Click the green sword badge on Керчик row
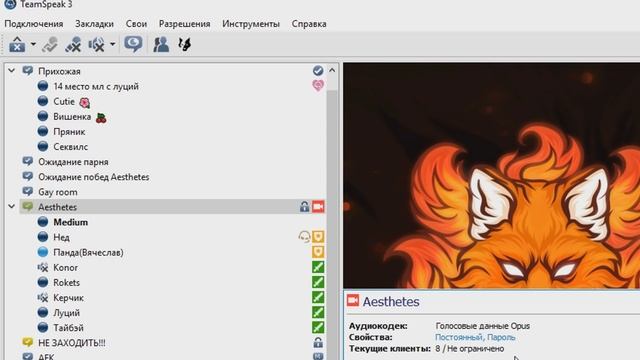Screen dimensions: 640x360 tap(318, 297)
